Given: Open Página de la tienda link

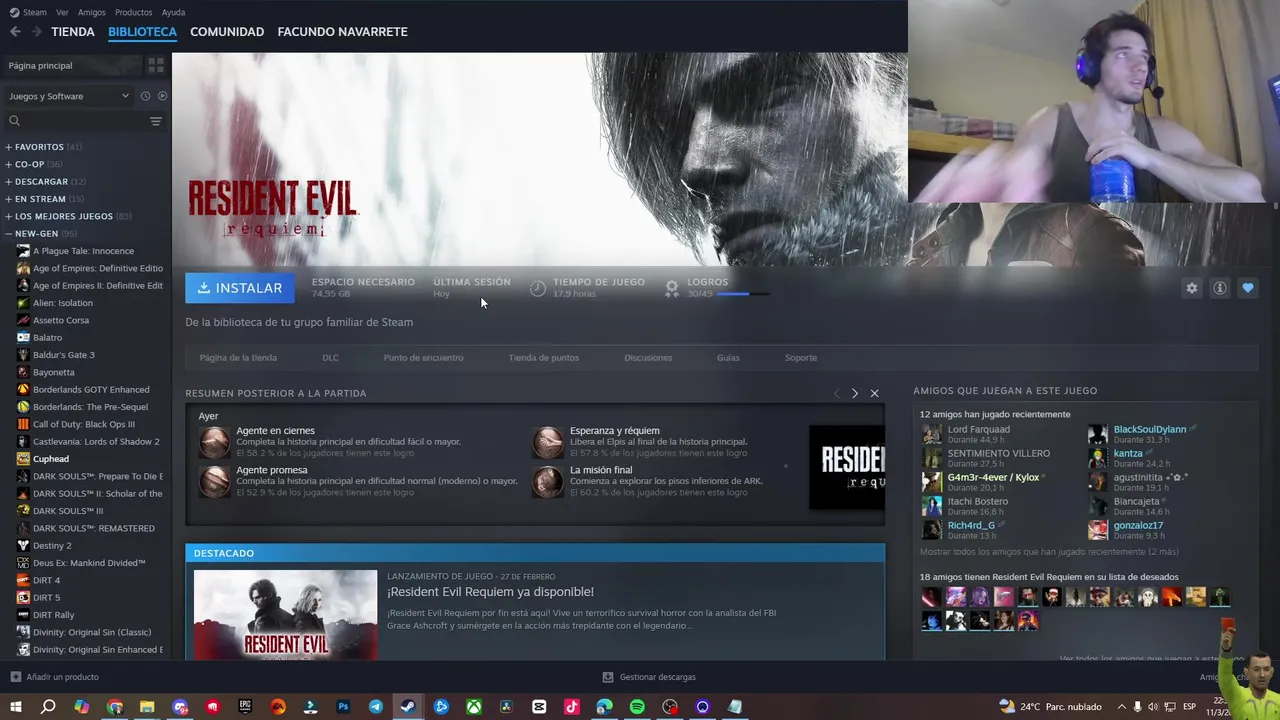Looking at the screenshot, I should click(x=238, y=358).
